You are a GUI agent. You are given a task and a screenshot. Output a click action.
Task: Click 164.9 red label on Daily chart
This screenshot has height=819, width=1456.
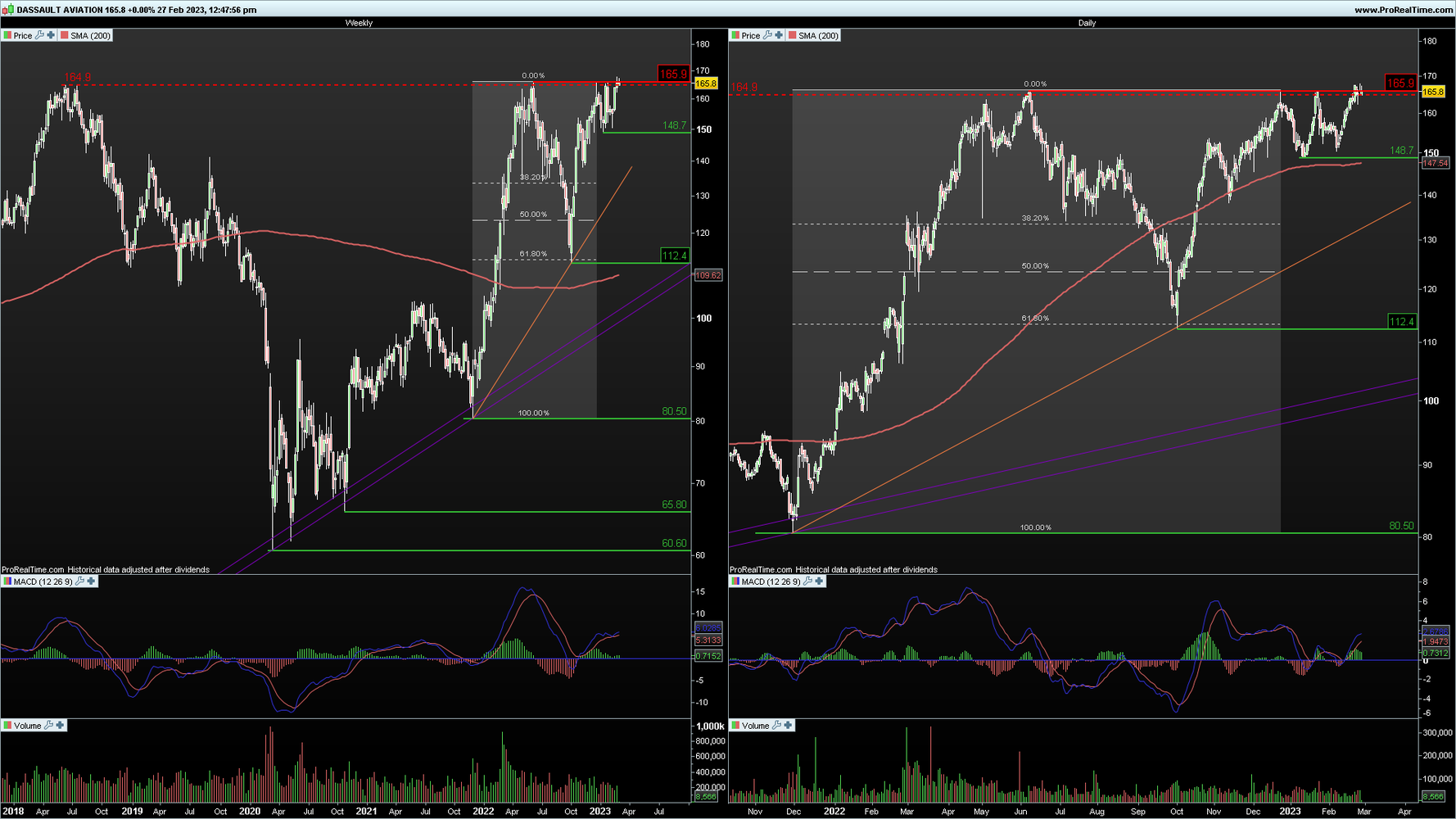[744, 87]
